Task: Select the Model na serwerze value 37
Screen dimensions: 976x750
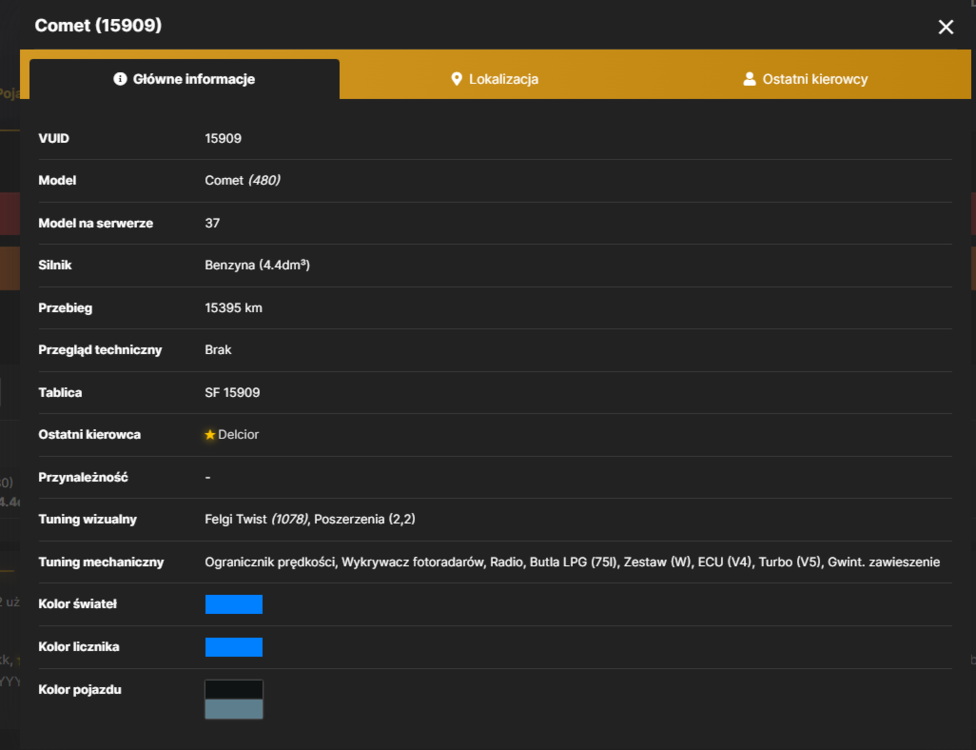Action: pyautogui.click(x=212, y=223)
